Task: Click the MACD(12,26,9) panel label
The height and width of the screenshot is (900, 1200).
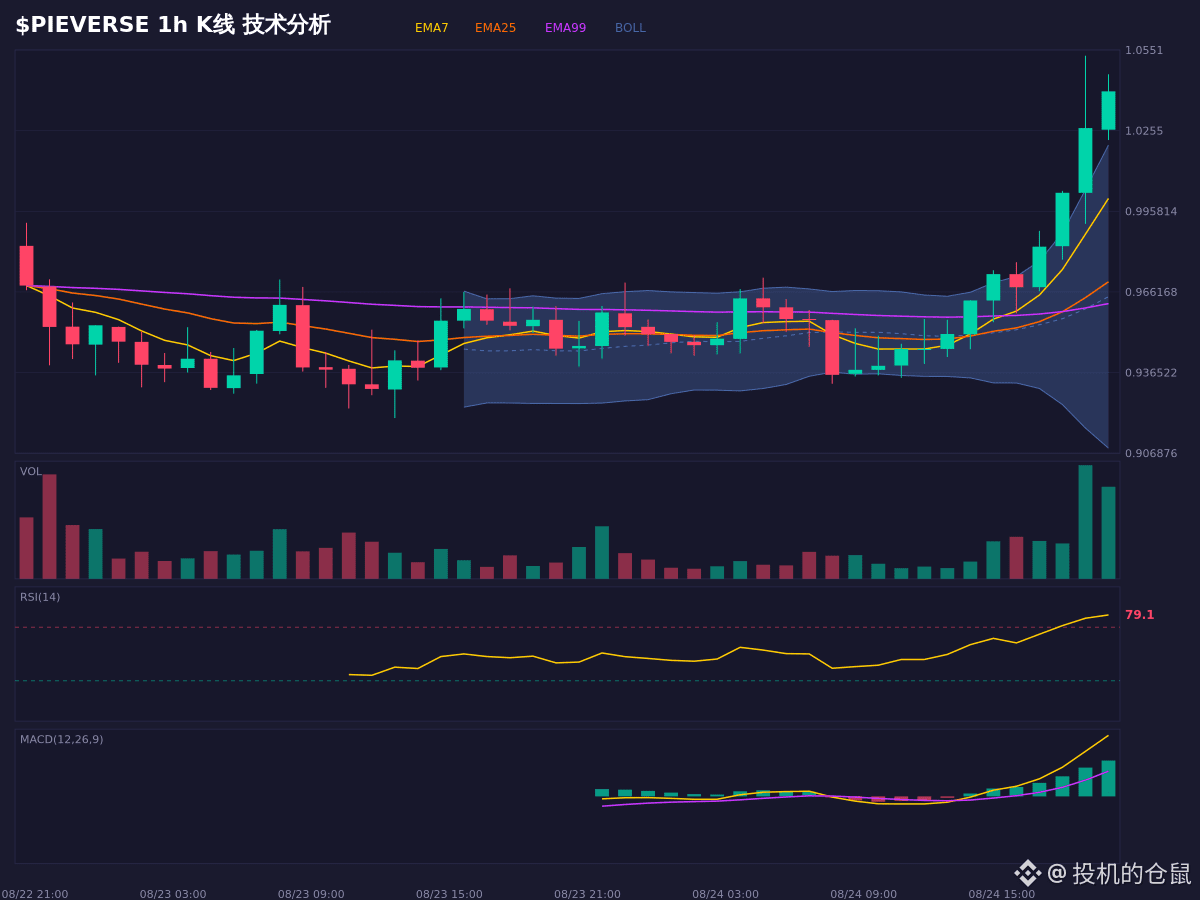Action: pos(61,740)
